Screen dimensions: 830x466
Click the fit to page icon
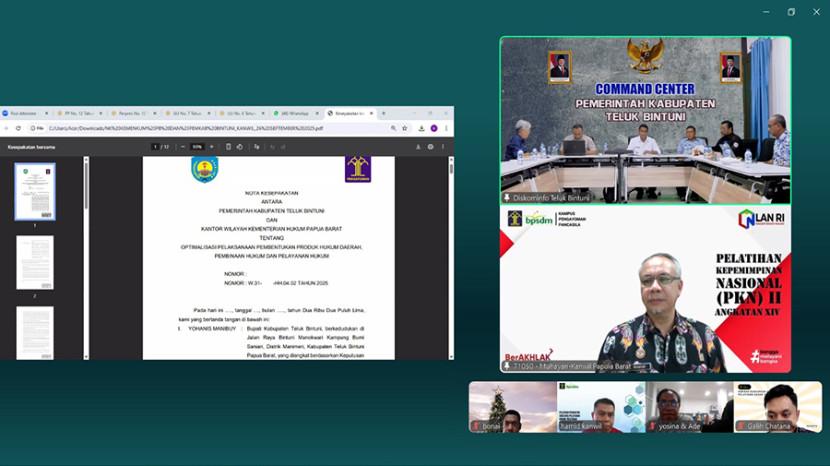click(228, 147)
